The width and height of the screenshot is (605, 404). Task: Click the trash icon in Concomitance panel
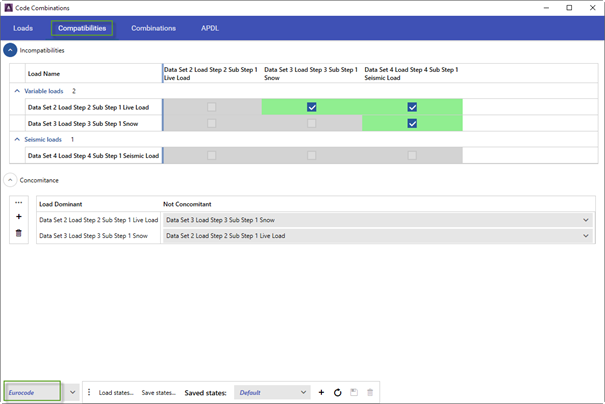point(19,233)
